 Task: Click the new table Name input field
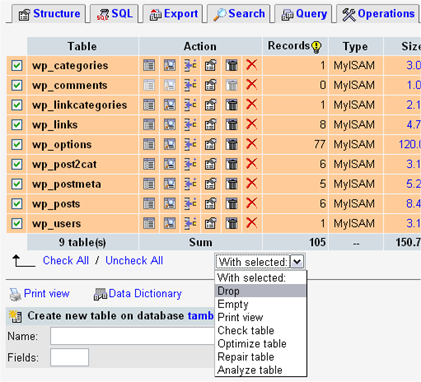click(x=133, y=336)
